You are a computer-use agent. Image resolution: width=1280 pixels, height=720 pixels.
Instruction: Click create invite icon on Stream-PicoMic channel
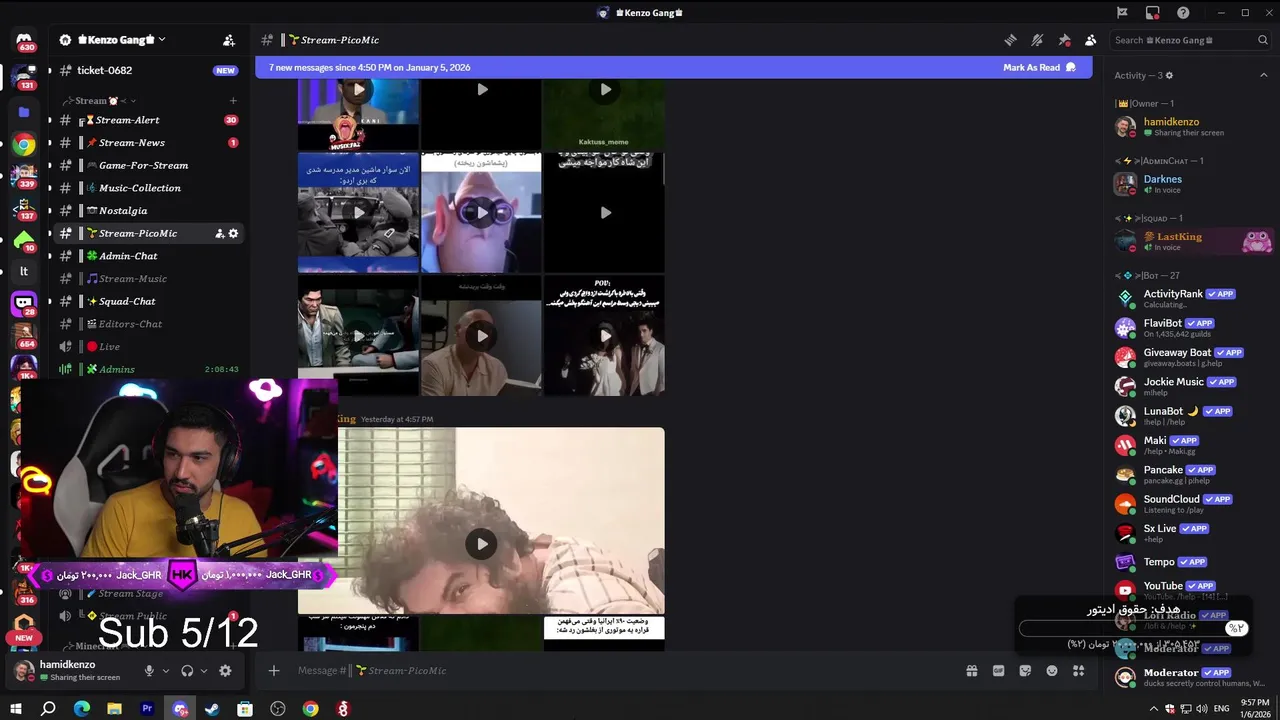(219, 233)
